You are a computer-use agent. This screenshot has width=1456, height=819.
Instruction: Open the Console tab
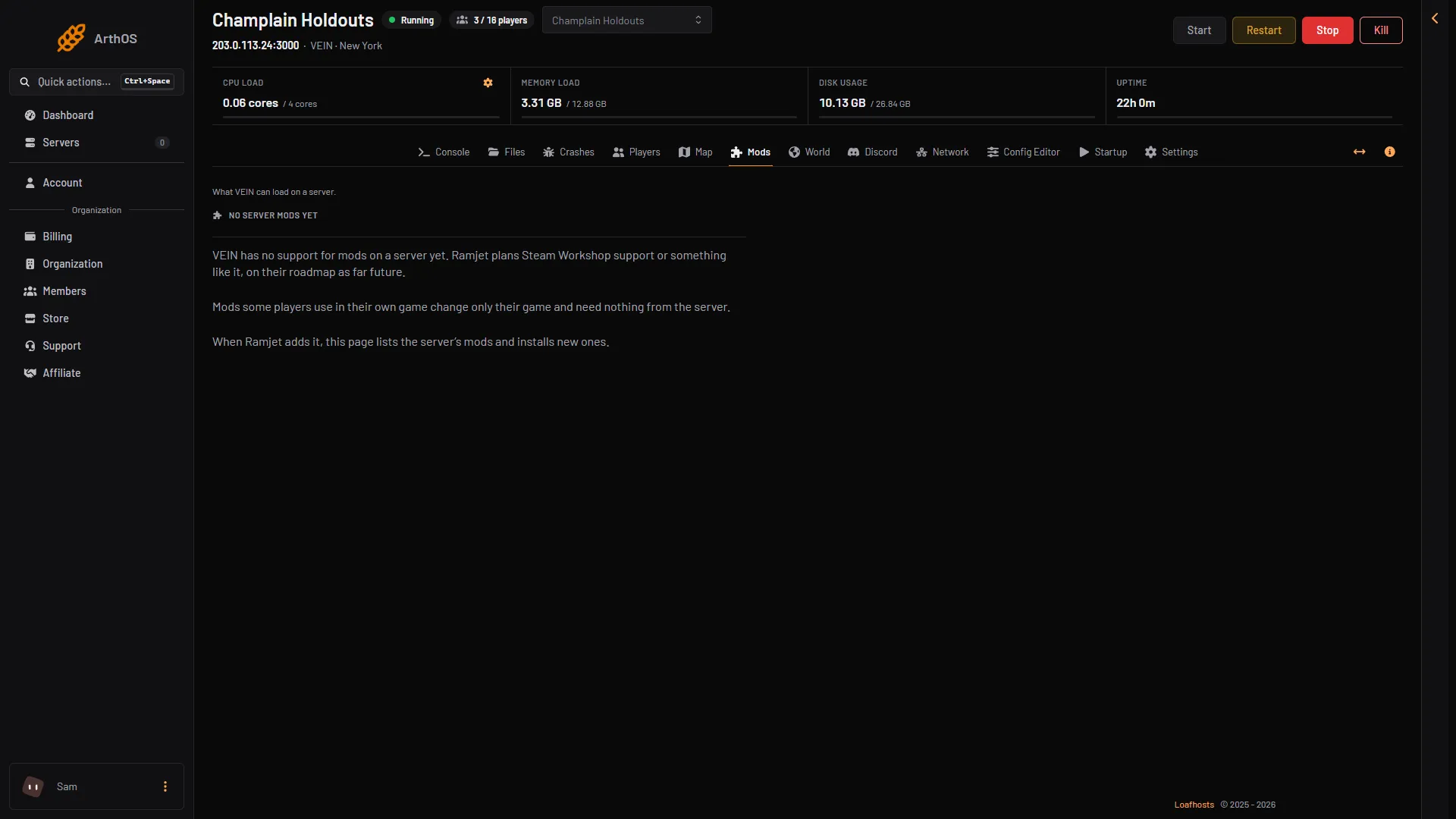pyautogui.click(x=444, y=152)
